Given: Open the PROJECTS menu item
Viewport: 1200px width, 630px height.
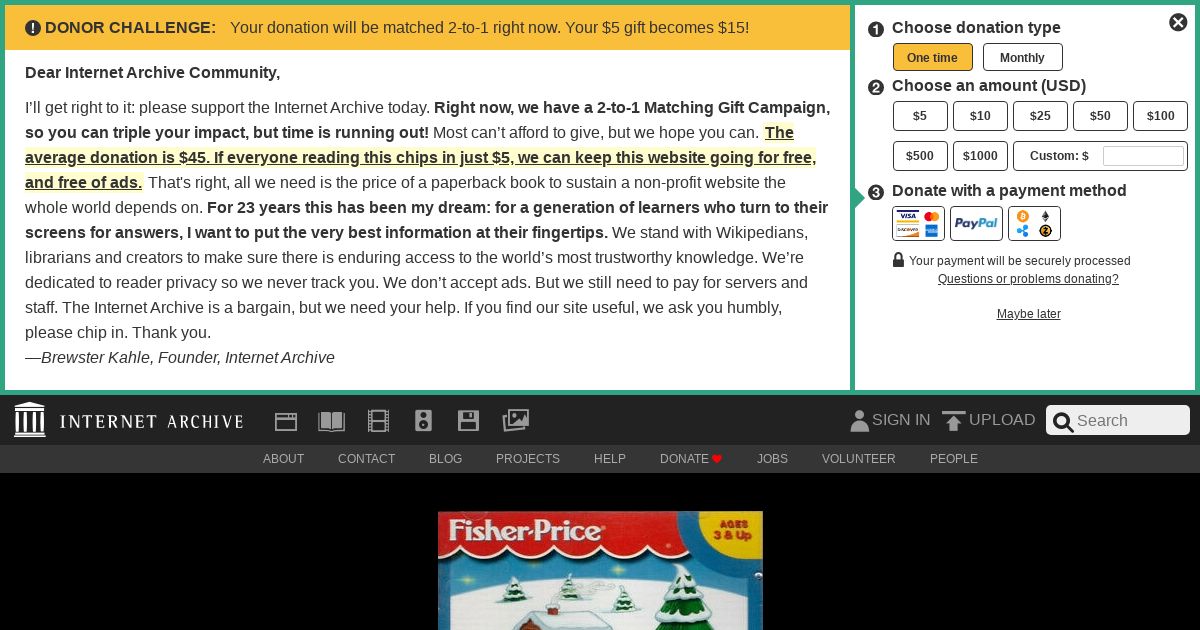Looking at the screenshot, I should click(528, 459).
